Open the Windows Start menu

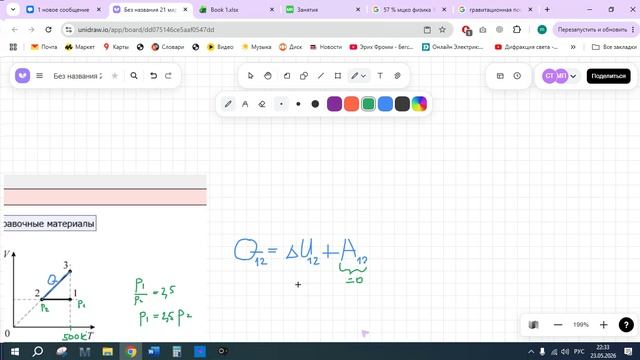coord(14,351)
